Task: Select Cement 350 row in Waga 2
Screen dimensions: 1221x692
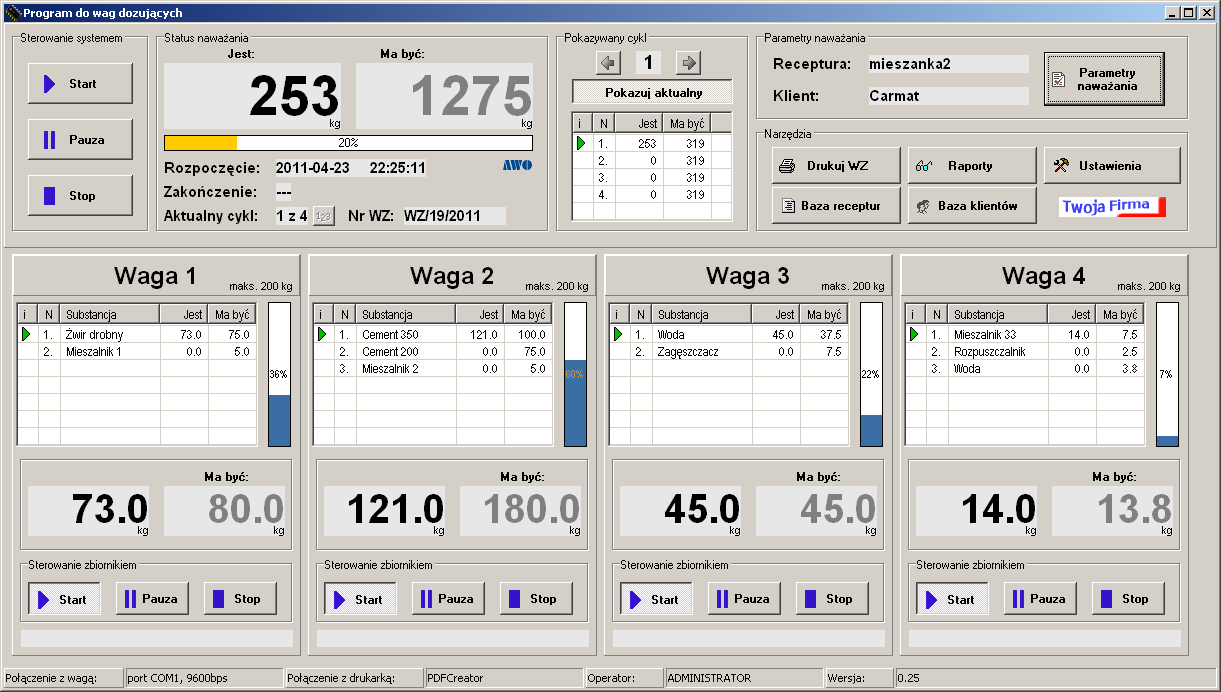Action: pyautogui.click(x=434, y=335)
